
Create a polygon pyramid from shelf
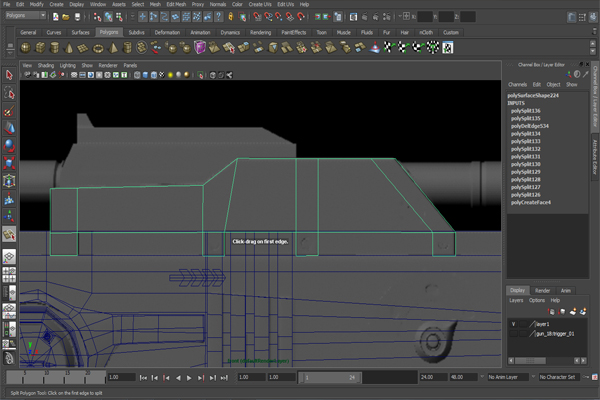pyautogui.click(x=113, y=48)
